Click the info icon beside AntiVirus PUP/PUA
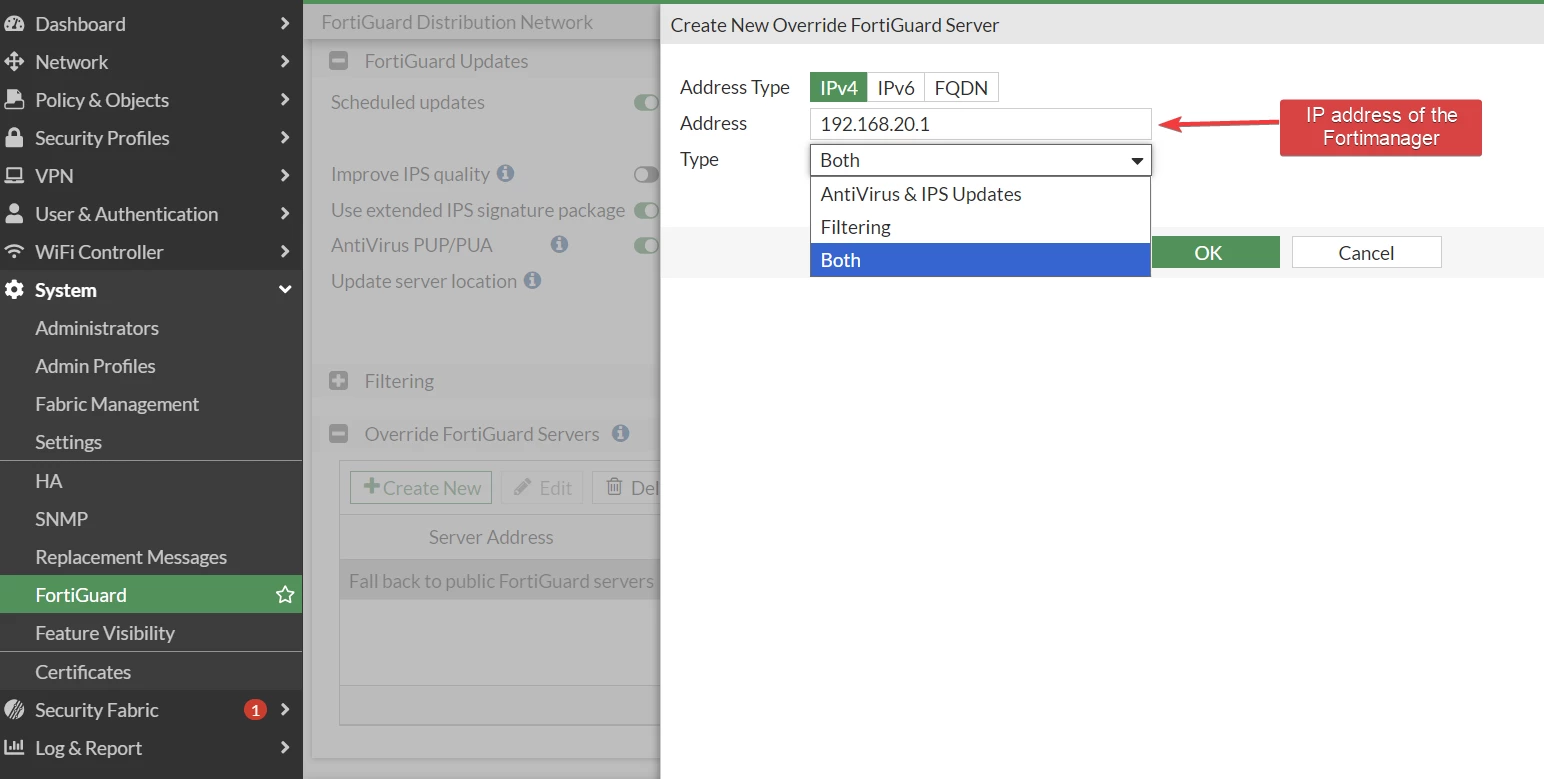This screenshot has height=779, width=1544. tap(559, 244)
